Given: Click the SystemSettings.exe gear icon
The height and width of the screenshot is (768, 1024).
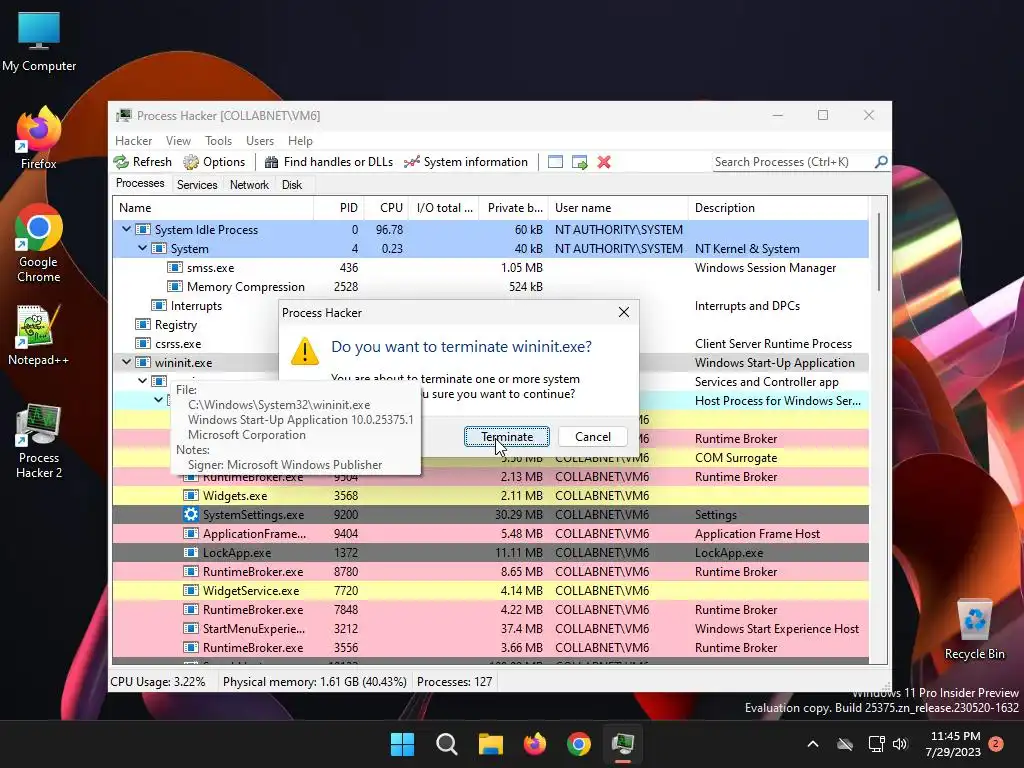Looking at the screenshot, I should (x=191, y=515).
